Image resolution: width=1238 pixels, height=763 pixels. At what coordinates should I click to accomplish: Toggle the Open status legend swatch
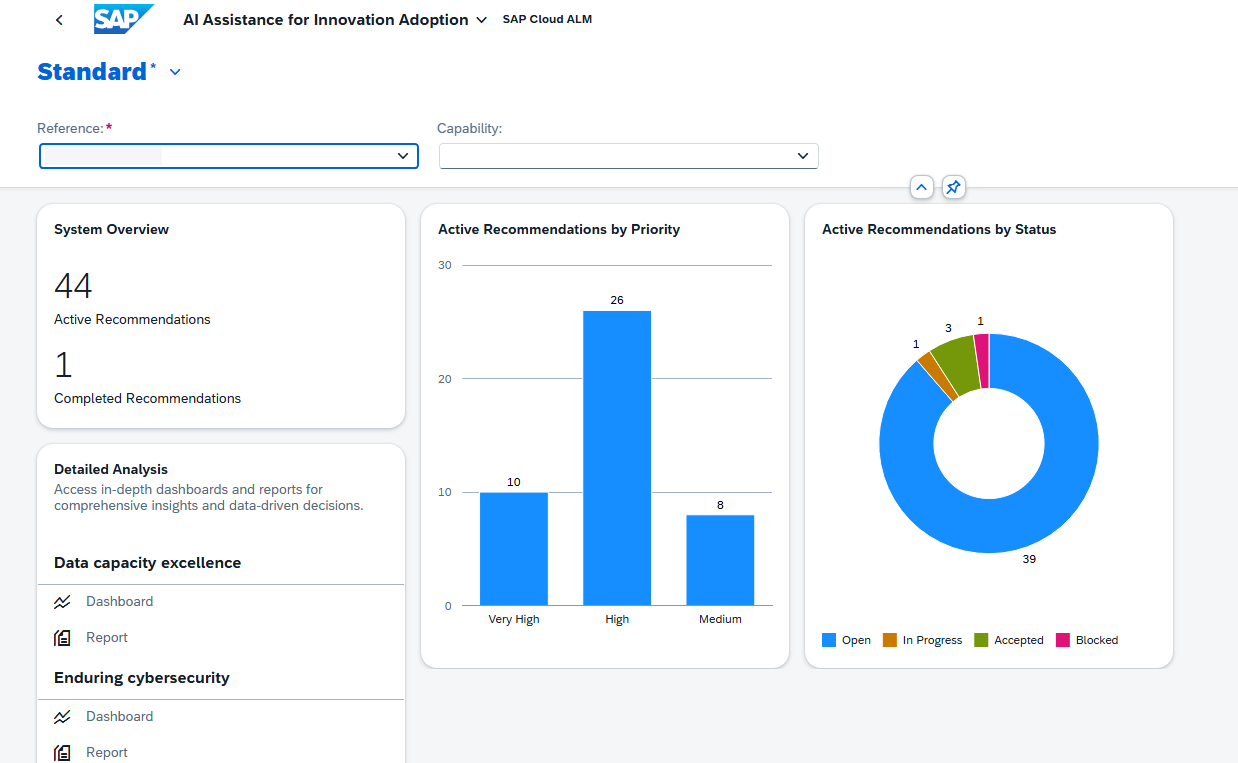pos(829,640)
